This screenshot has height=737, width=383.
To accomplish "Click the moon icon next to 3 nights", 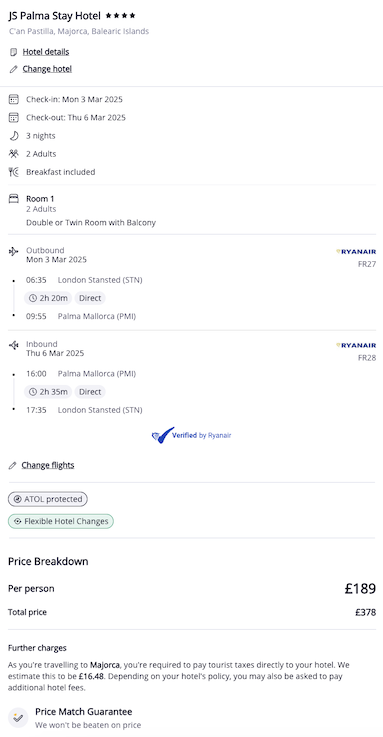I will click(x=14, y=136).
